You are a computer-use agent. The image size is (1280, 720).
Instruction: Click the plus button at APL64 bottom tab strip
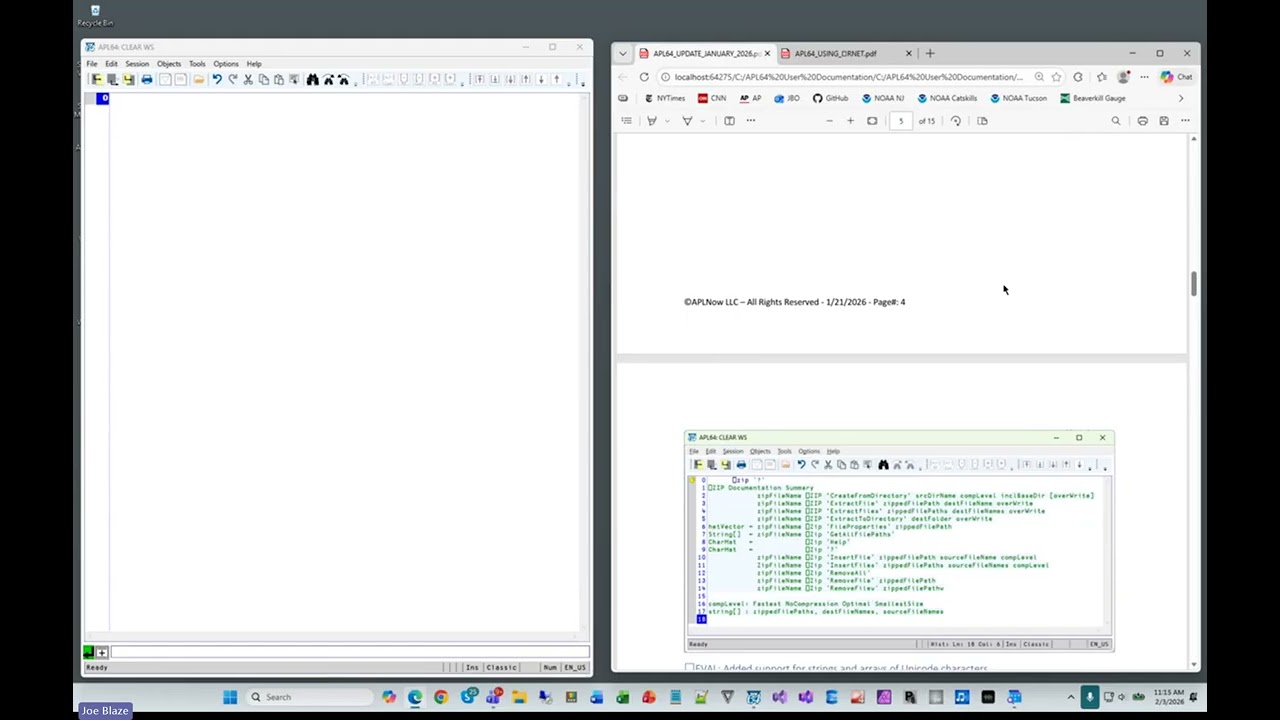coord(102,652)
